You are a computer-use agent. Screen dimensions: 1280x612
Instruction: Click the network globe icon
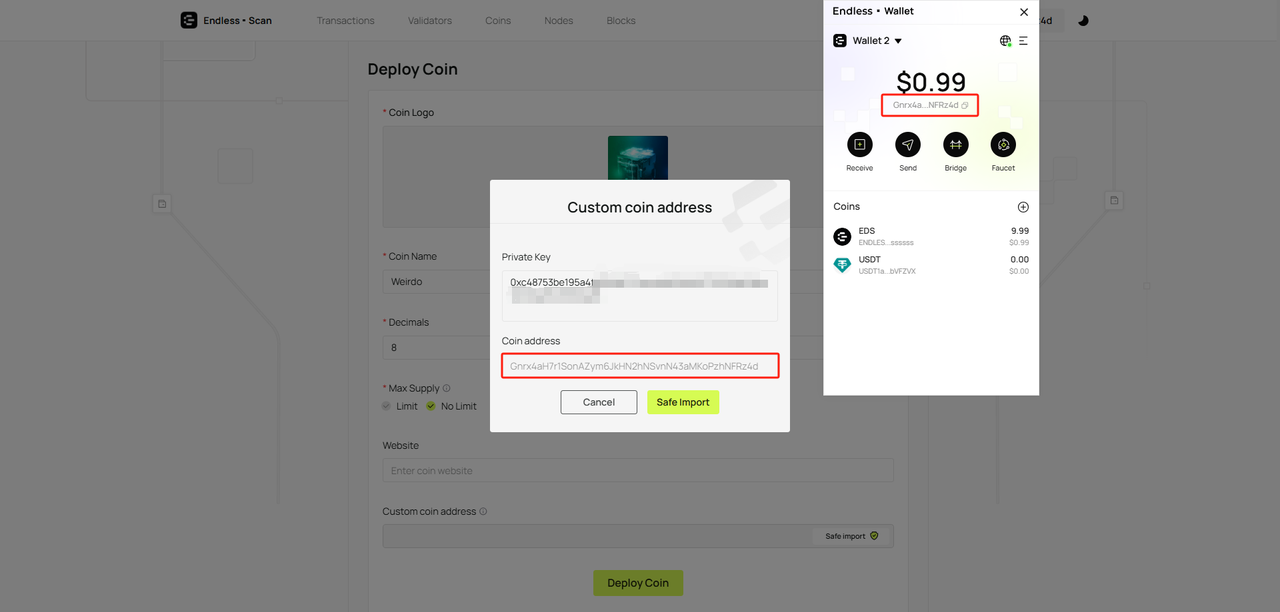1005,41
